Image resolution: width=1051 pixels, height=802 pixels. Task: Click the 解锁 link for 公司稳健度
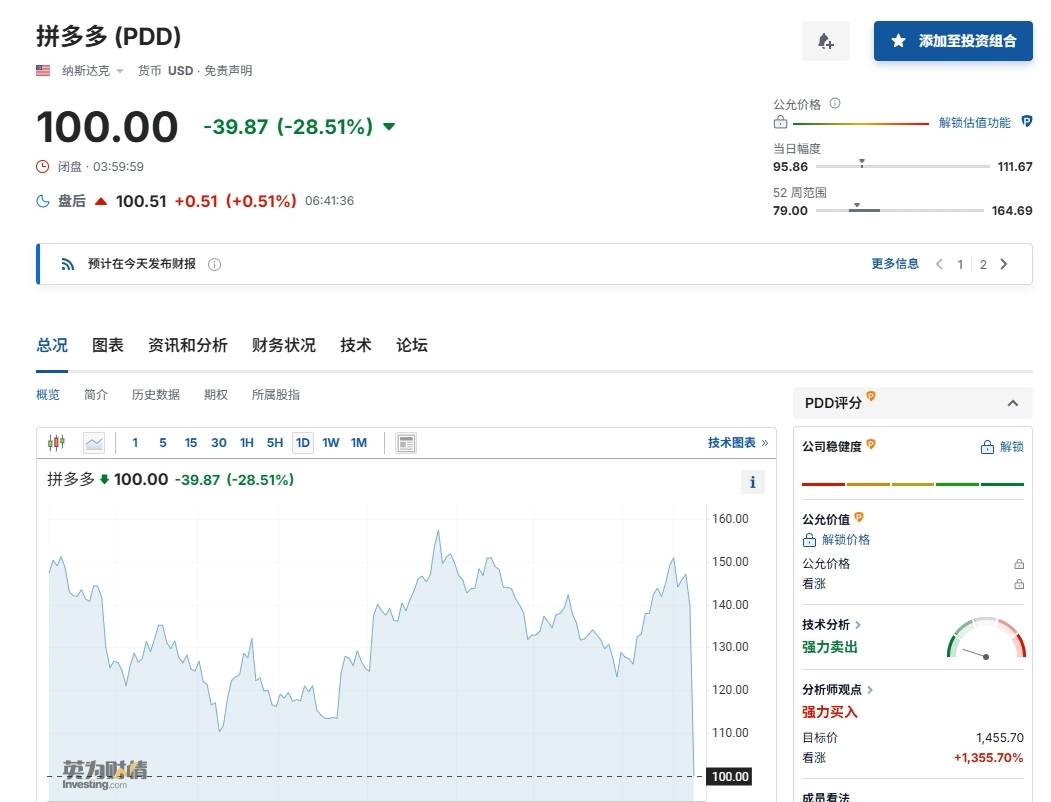tap(1002, 447)
